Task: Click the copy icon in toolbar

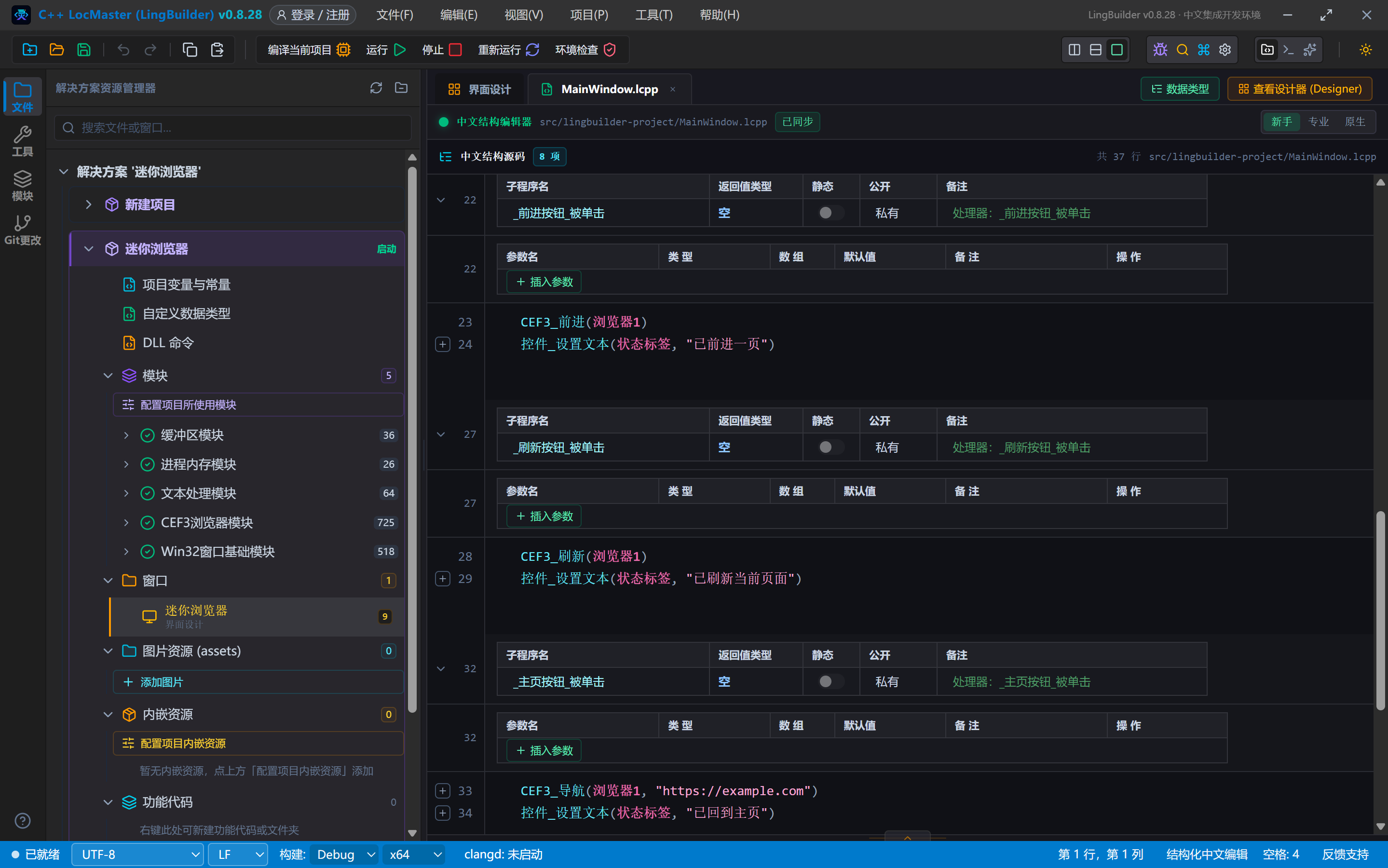Action: point(190,50)
